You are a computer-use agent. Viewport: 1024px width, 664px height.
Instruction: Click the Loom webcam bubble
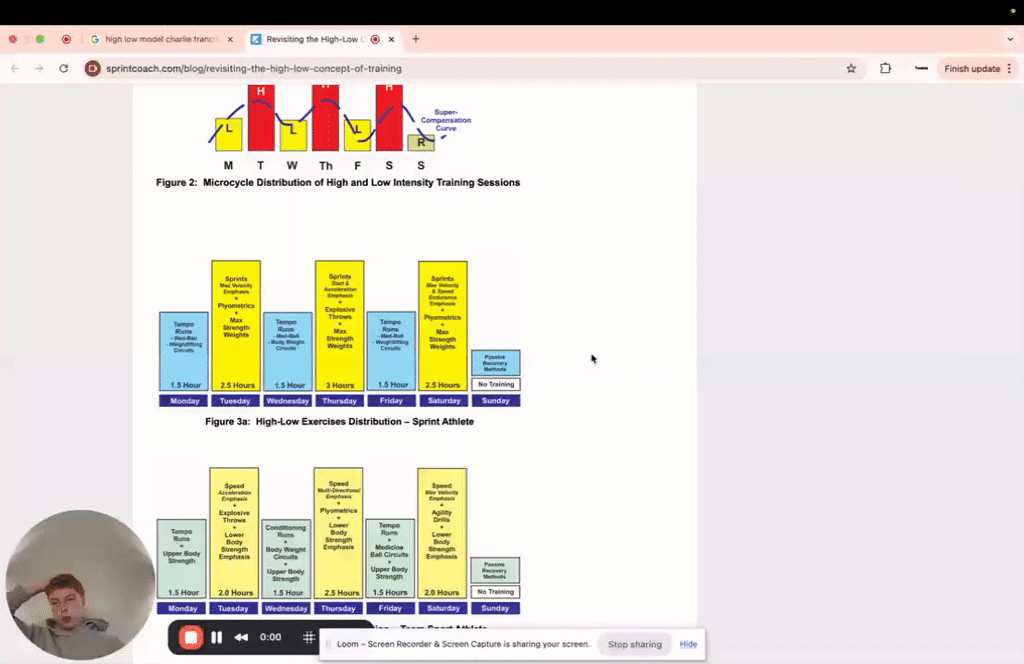(80, 584)
